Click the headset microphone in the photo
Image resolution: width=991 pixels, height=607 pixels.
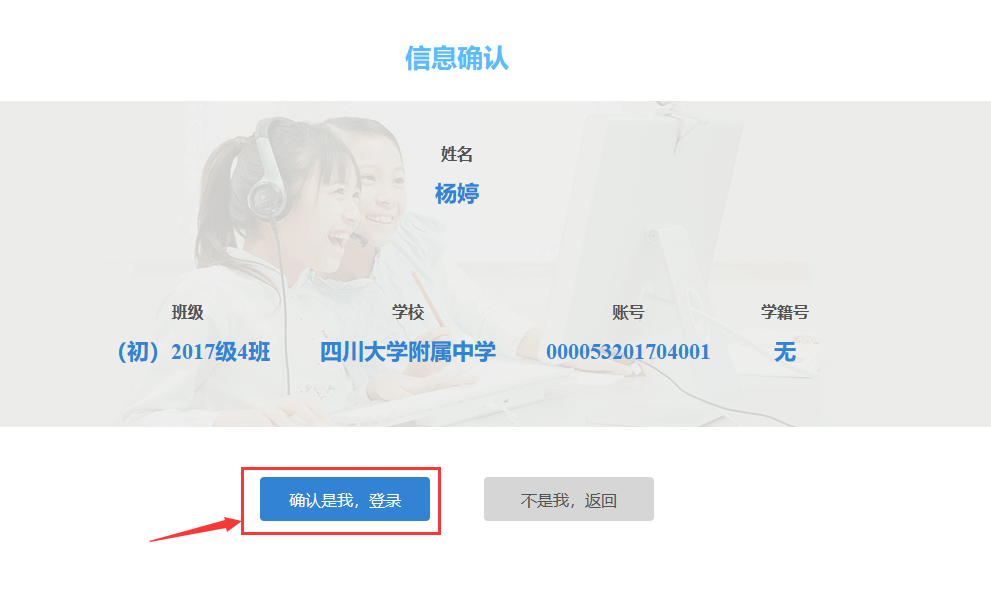359,240
